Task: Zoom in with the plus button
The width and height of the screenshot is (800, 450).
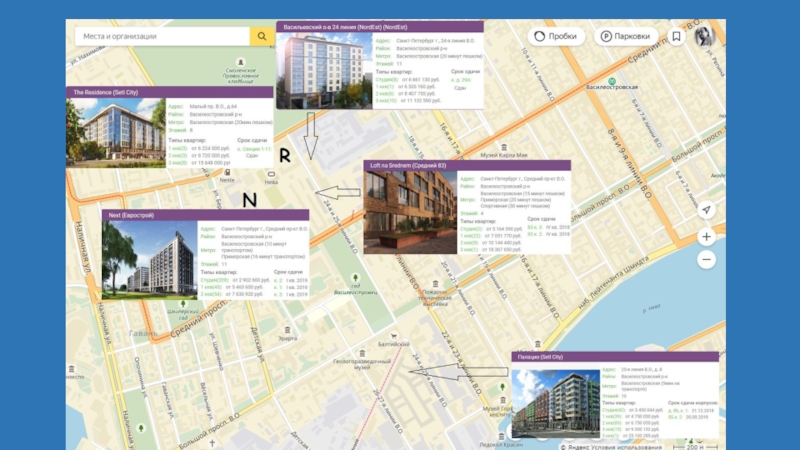Action: pos(706,237)
